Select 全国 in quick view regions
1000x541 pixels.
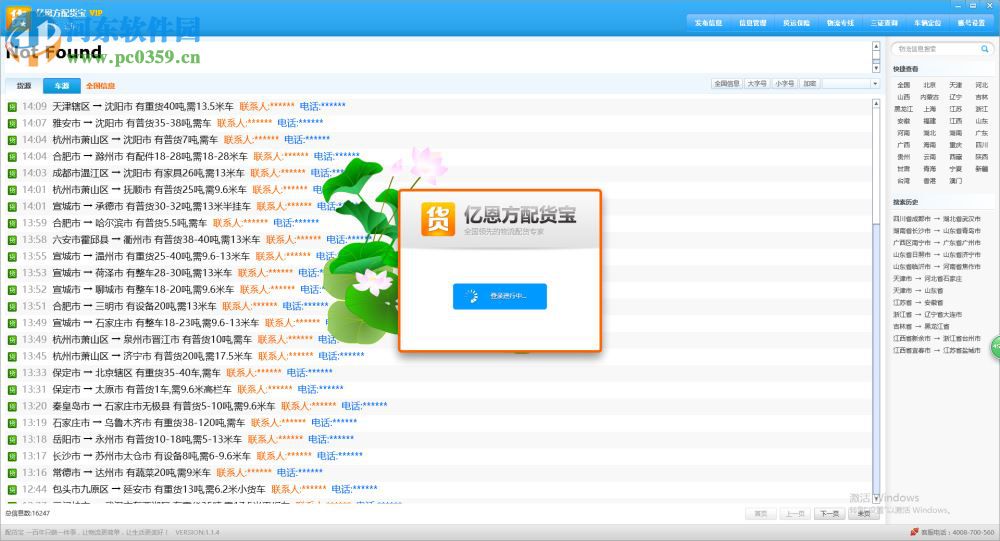coord(904,85)
